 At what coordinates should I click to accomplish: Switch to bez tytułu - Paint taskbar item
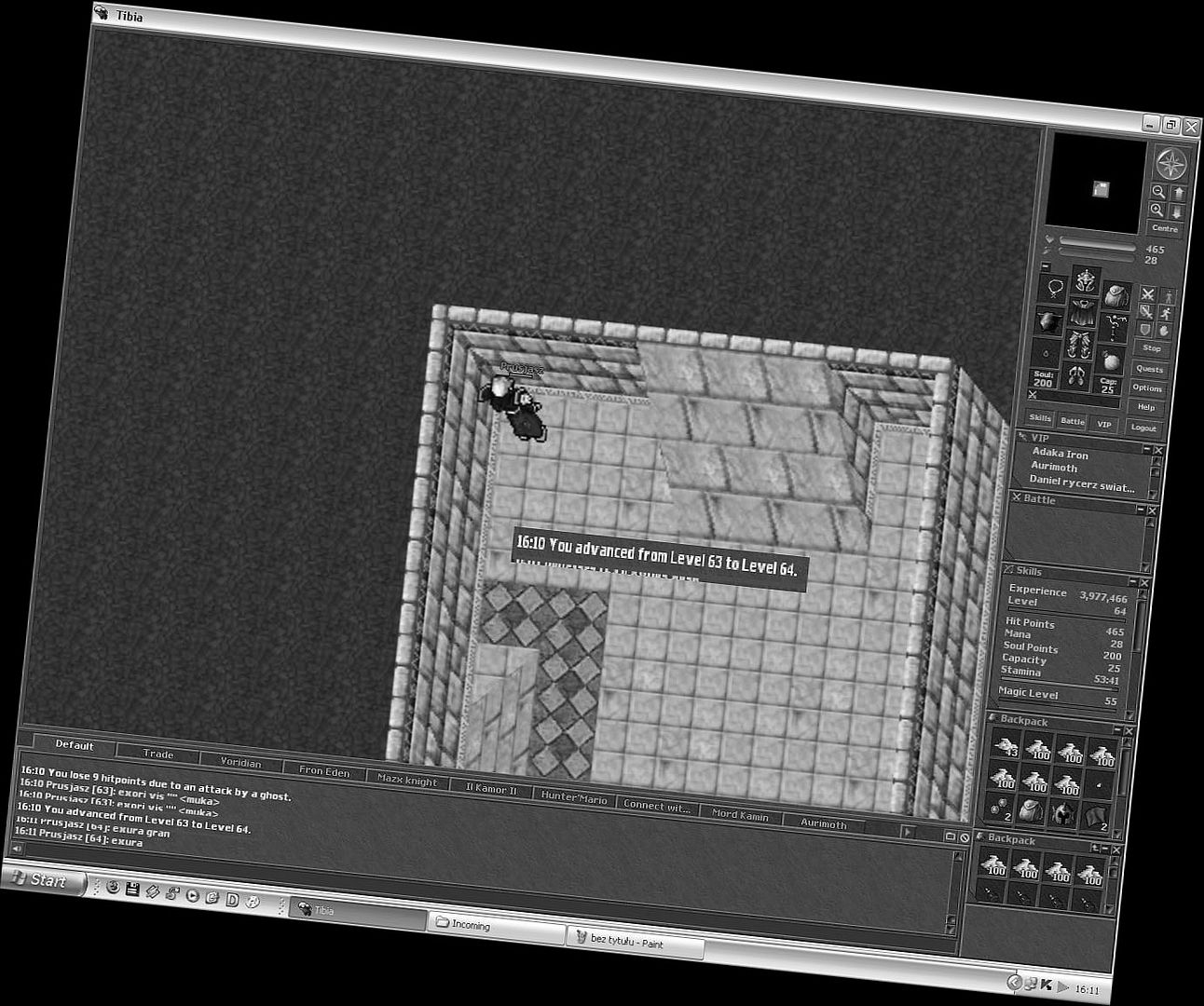tap(634, 941)
